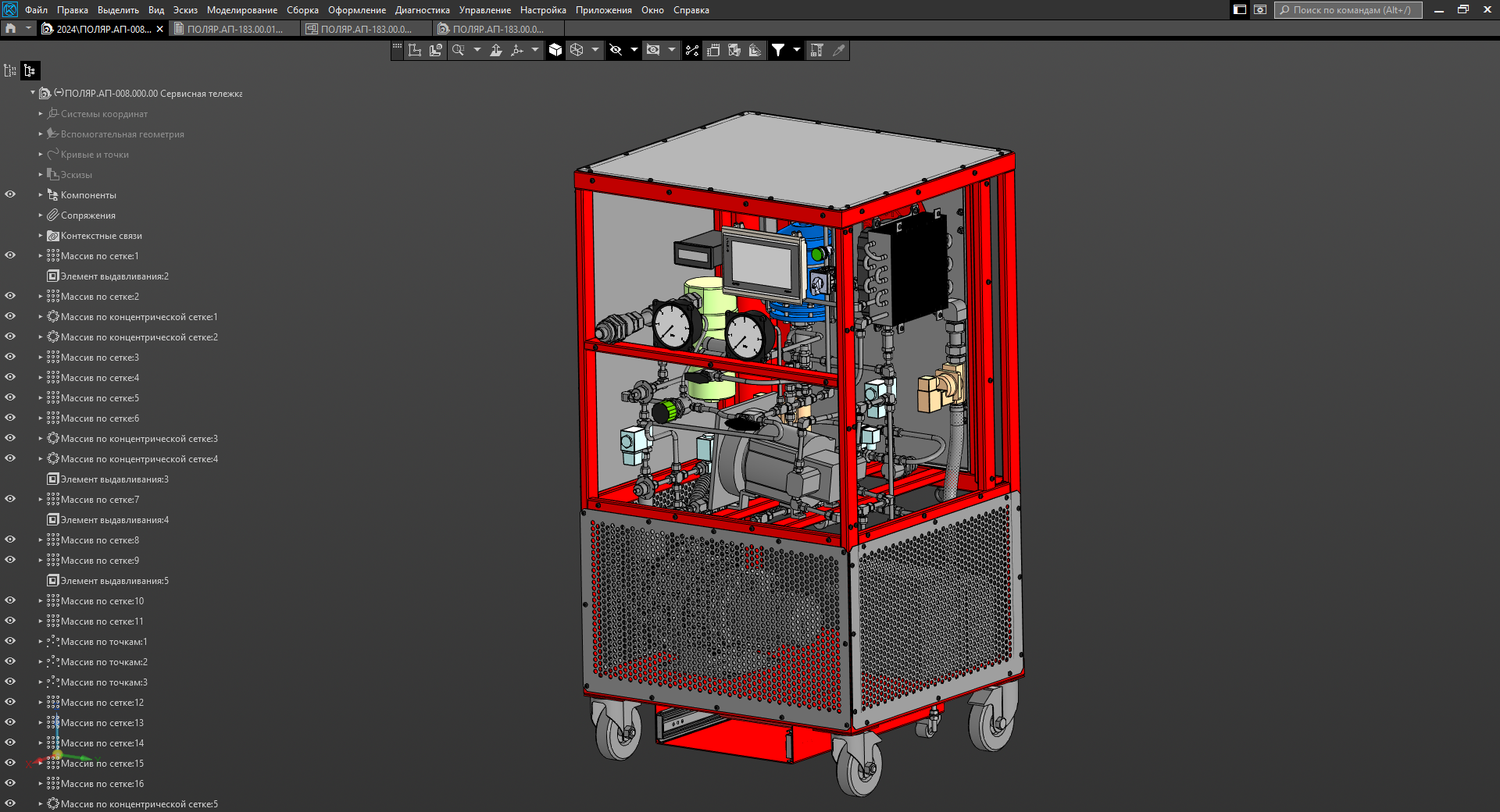The image size is (1500, 812).
Task: Expand the Системы координат node
Action: point(41,114)
